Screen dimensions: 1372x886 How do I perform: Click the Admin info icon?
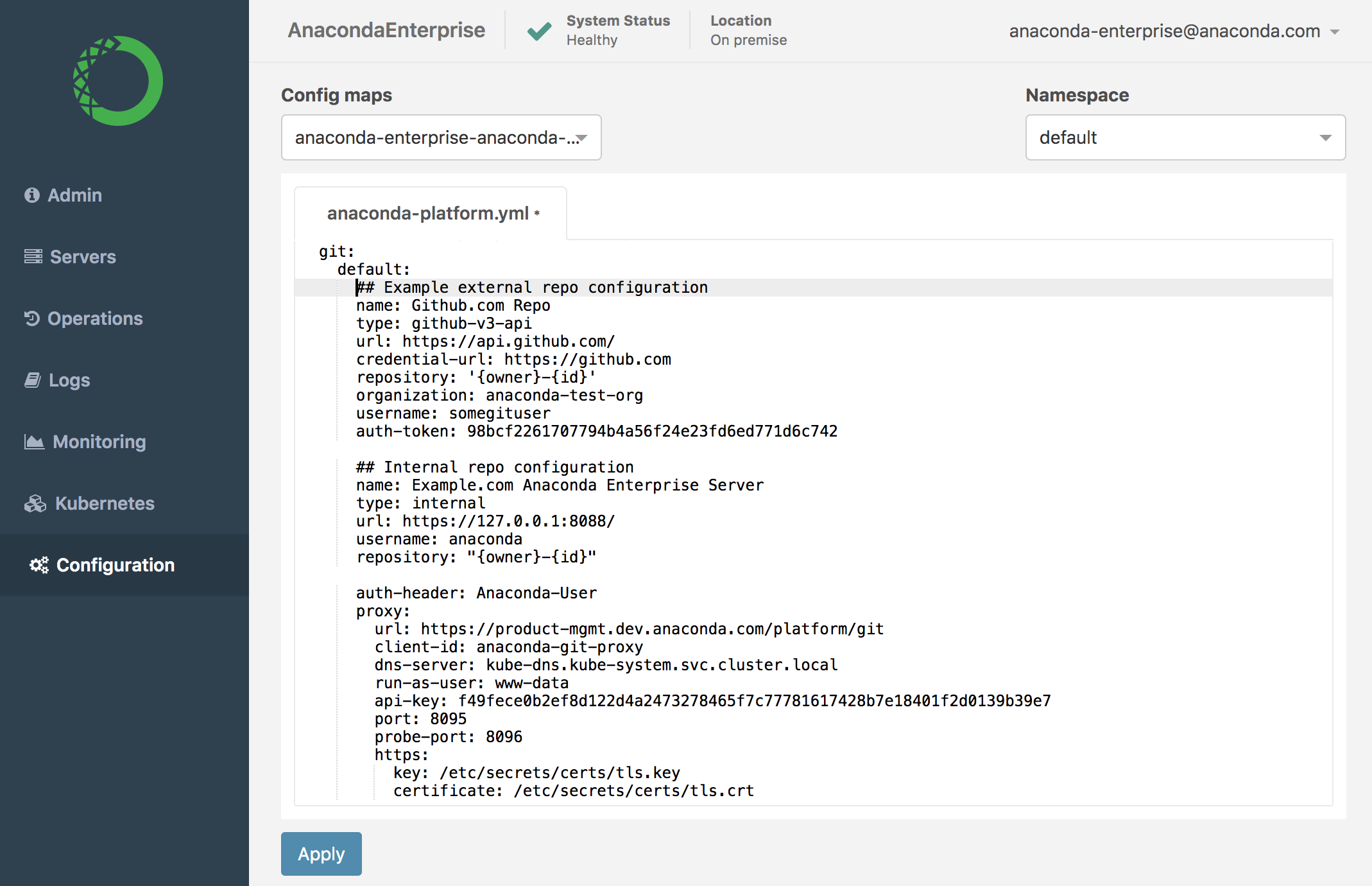tap(32, 195)
